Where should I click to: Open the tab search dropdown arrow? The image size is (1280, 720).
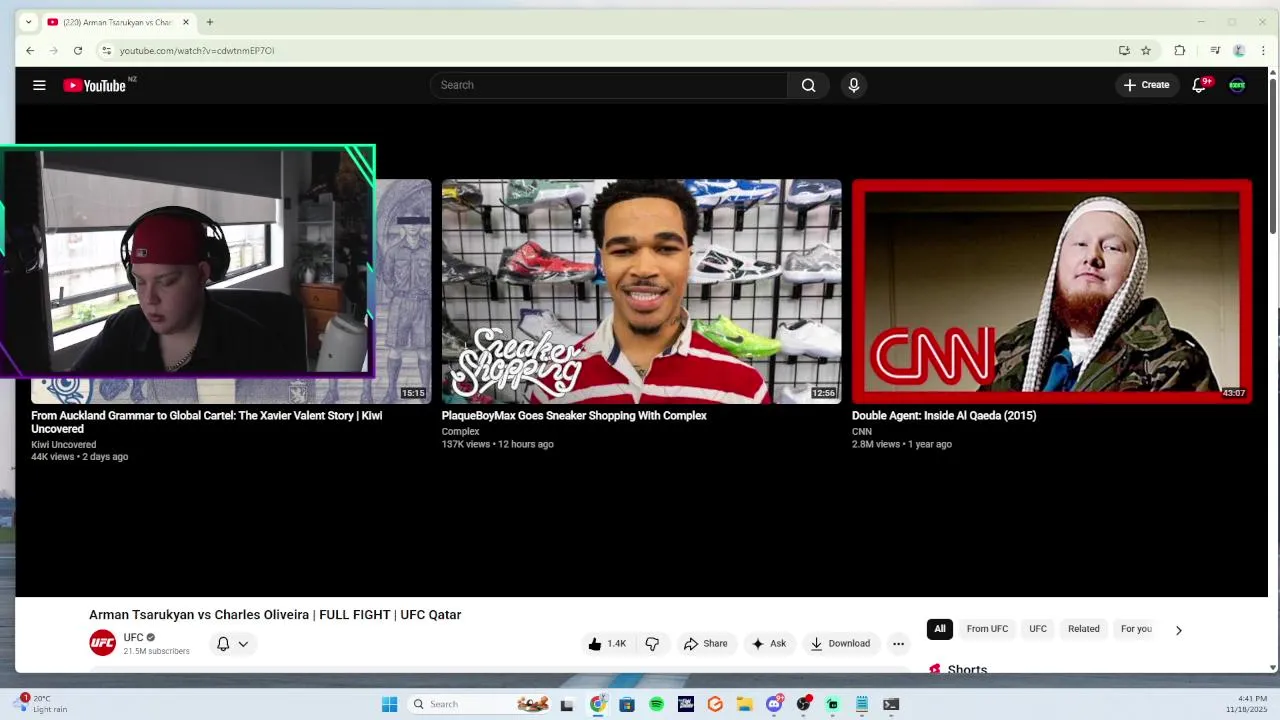28,22
